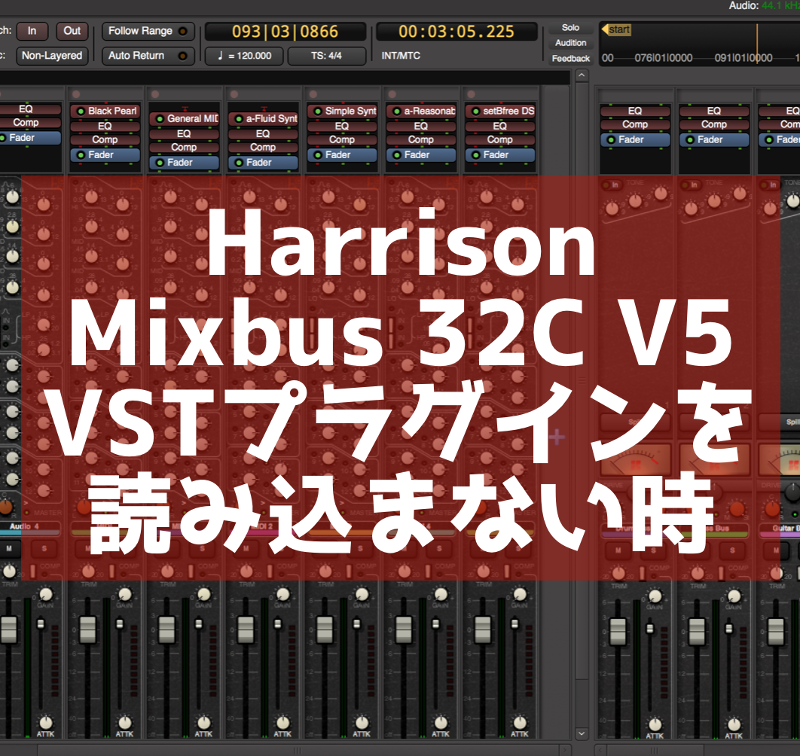The image size is (800, 756).
Task: Click the compressor threshold slider on the a-Reasonable strip
Action: pyautogui.click(x=436, y=624)
